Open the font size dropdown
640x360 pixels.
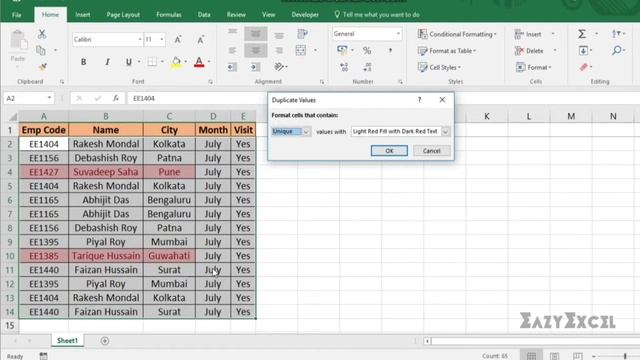coord(162,40)
